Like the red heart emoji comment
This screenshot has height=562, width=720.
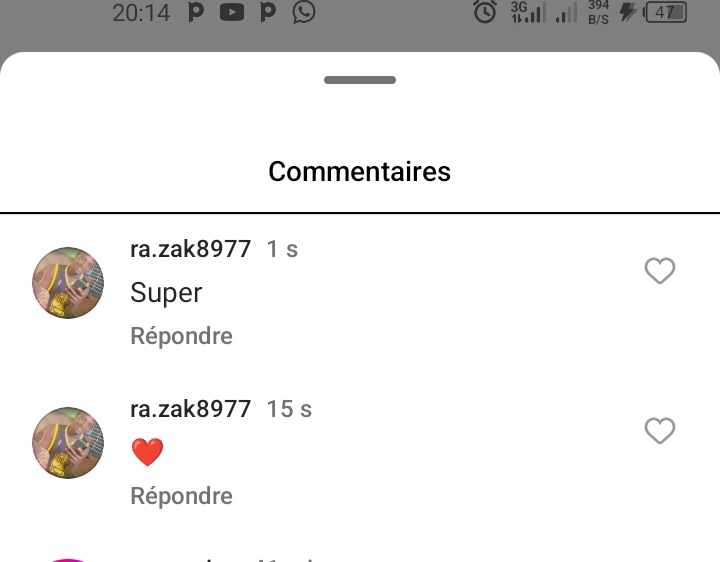(660, 430)
